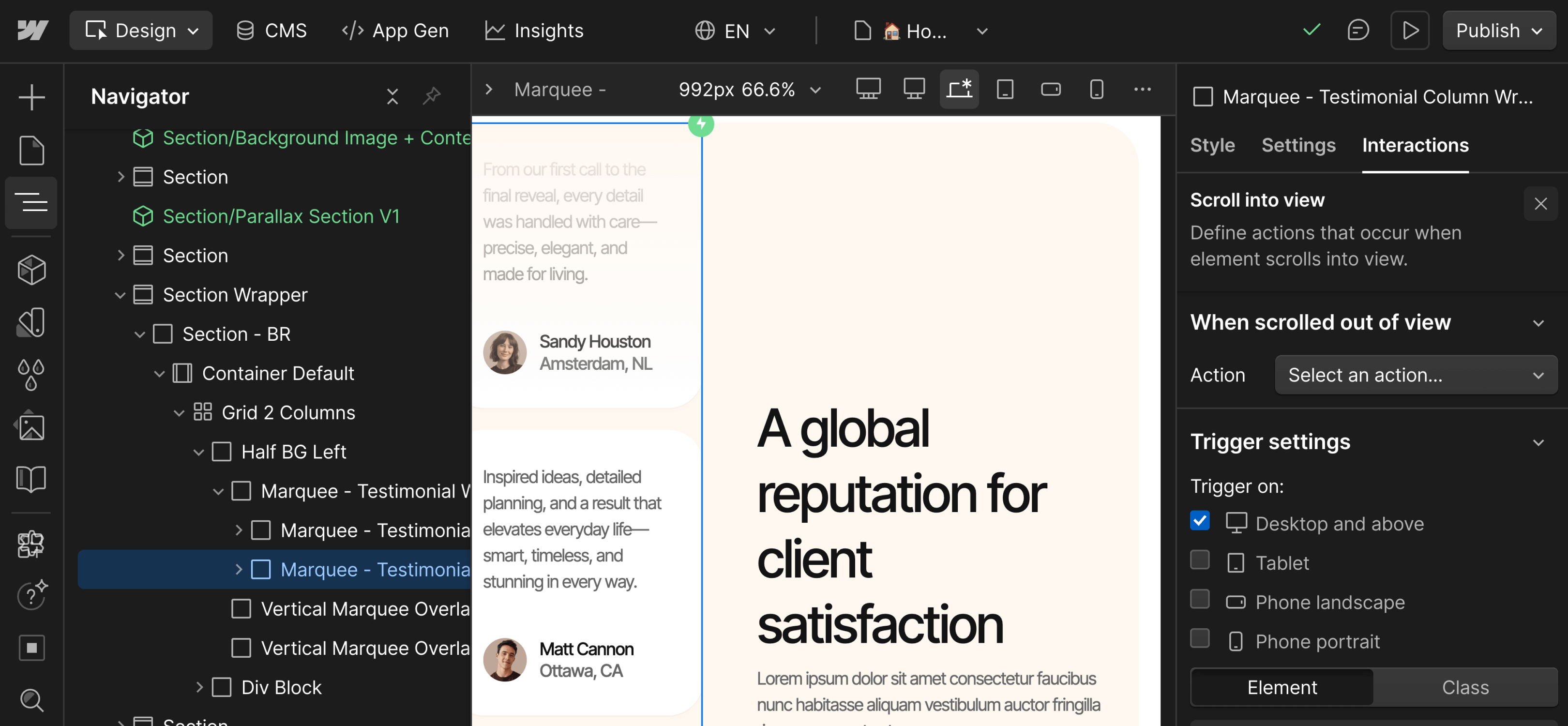Uncheck the Desktop and above trigger
Image resolution: width=1568 pixels, height=726 pixels.
point(1199,521)
